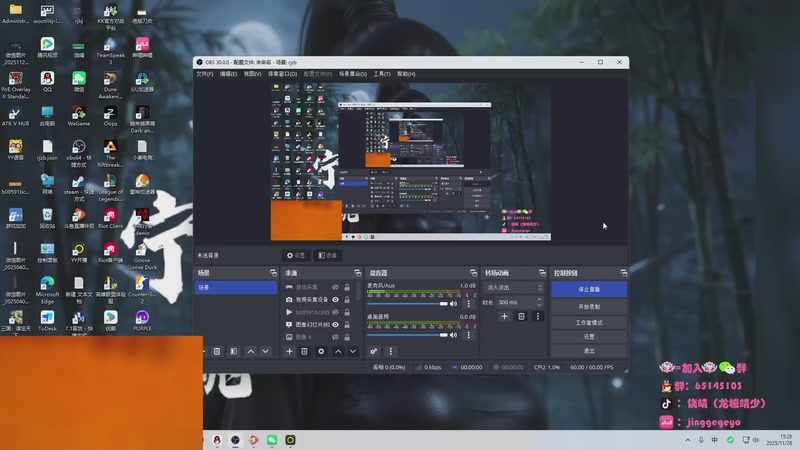800x450 pixels.
Task: Move the scene down in the Scenes panel
Action: pyautogui.click(x=265, y=351)
